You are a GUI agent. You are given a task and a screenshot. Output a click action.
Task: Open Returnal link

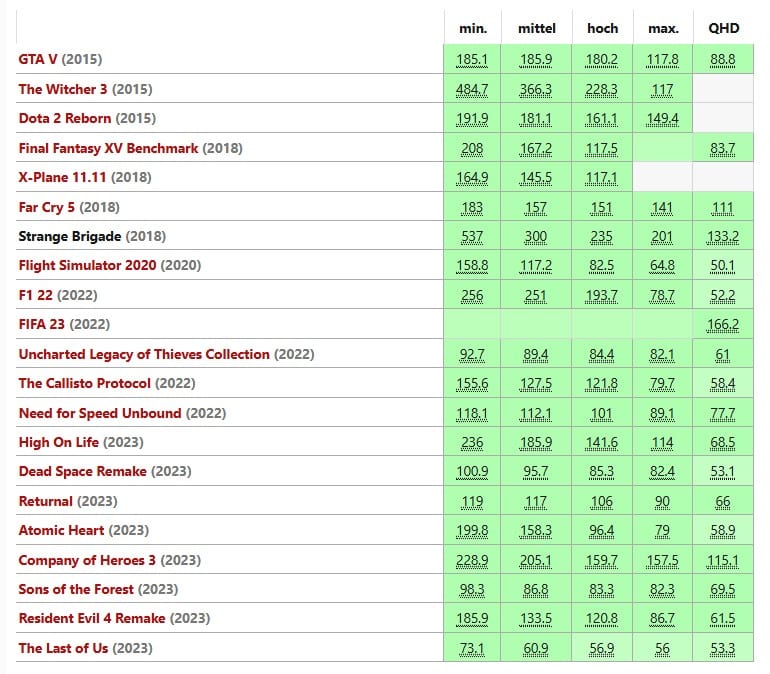46,501
